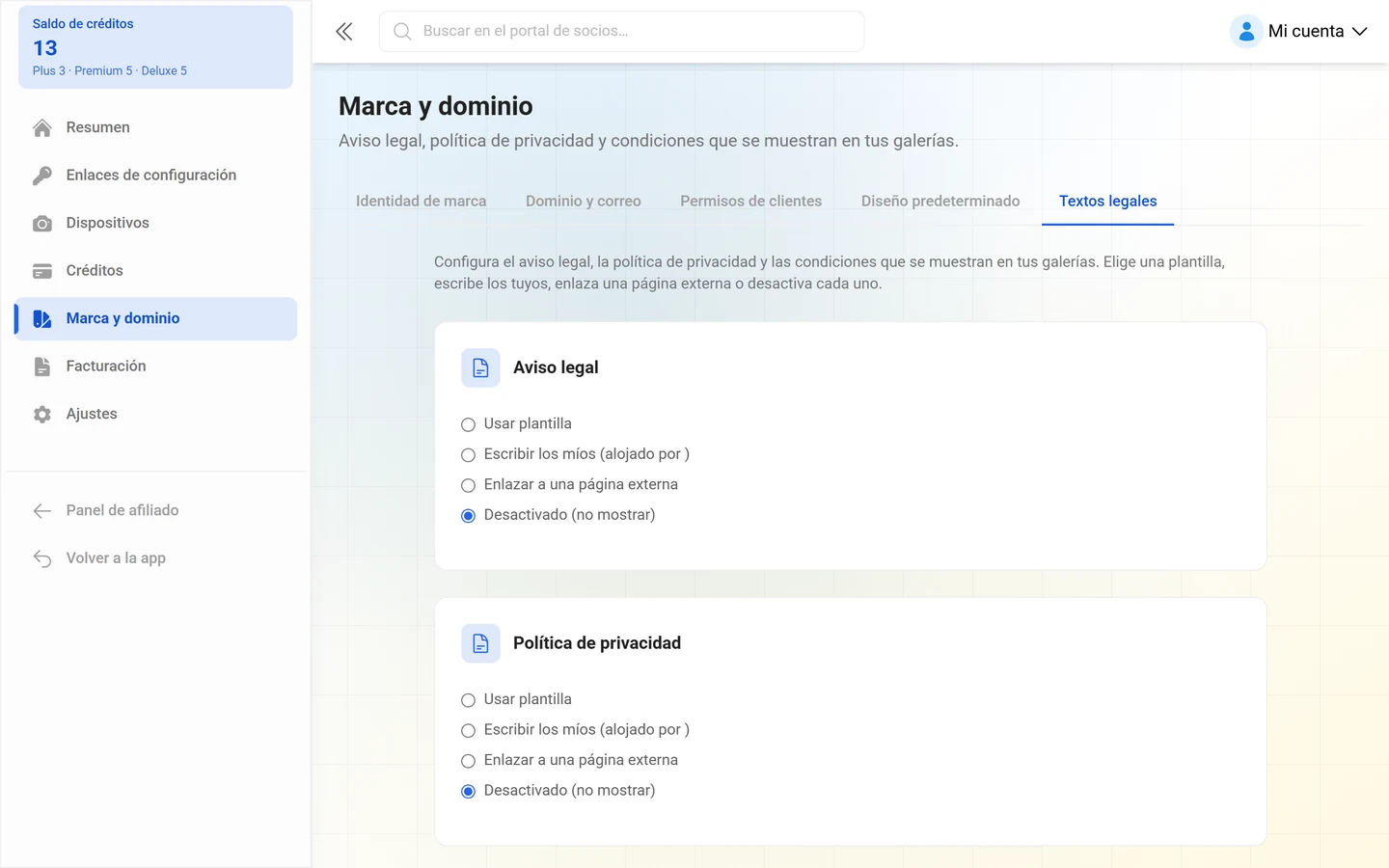Go to the Permisos de clientes tab
This screenshot has width=1389, height=868.
(750, 201)
